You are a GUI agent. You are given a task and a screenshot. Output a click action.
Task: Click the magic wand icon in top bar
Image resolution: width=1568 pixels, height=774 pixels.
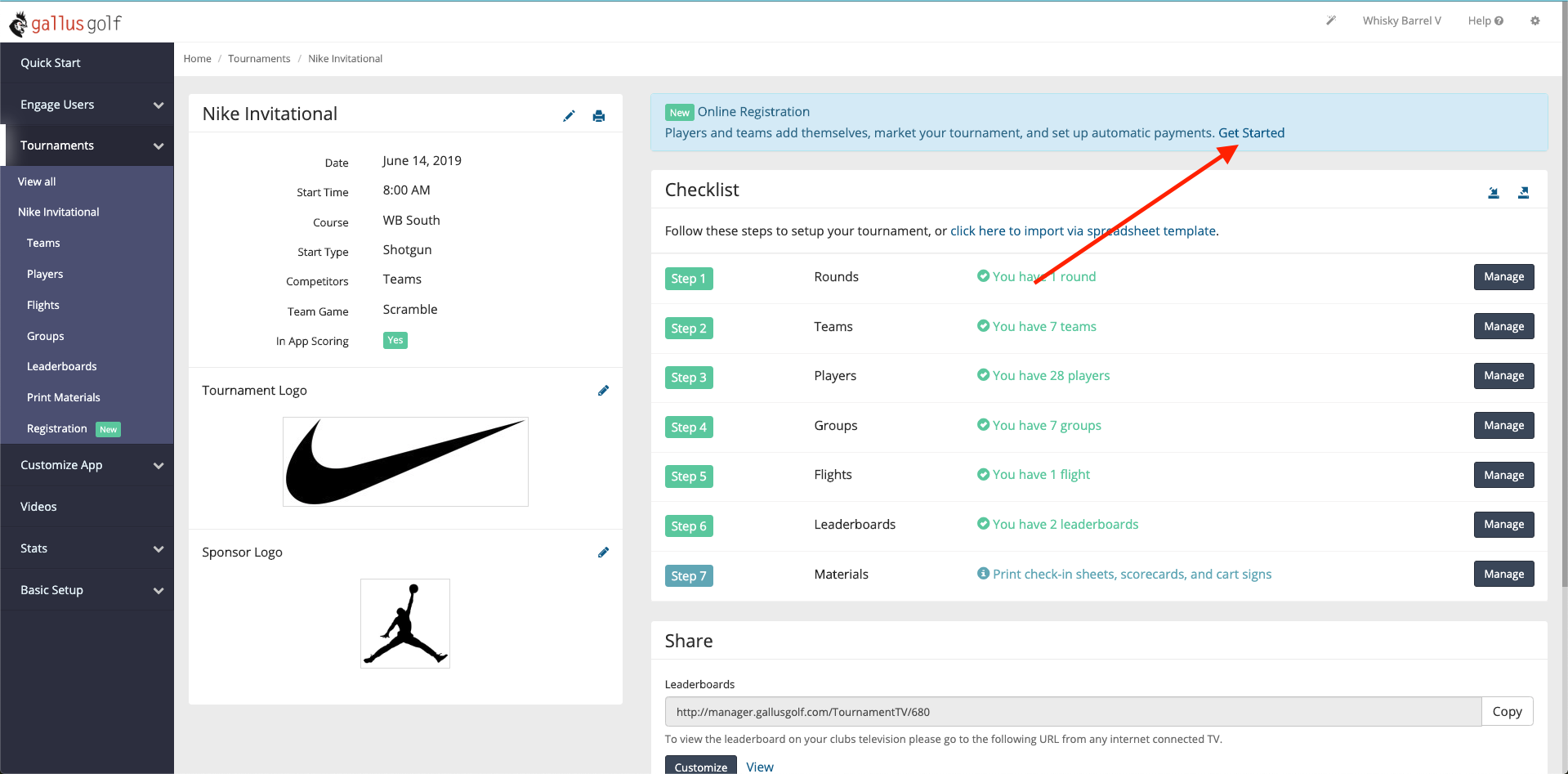point(1331,20)
